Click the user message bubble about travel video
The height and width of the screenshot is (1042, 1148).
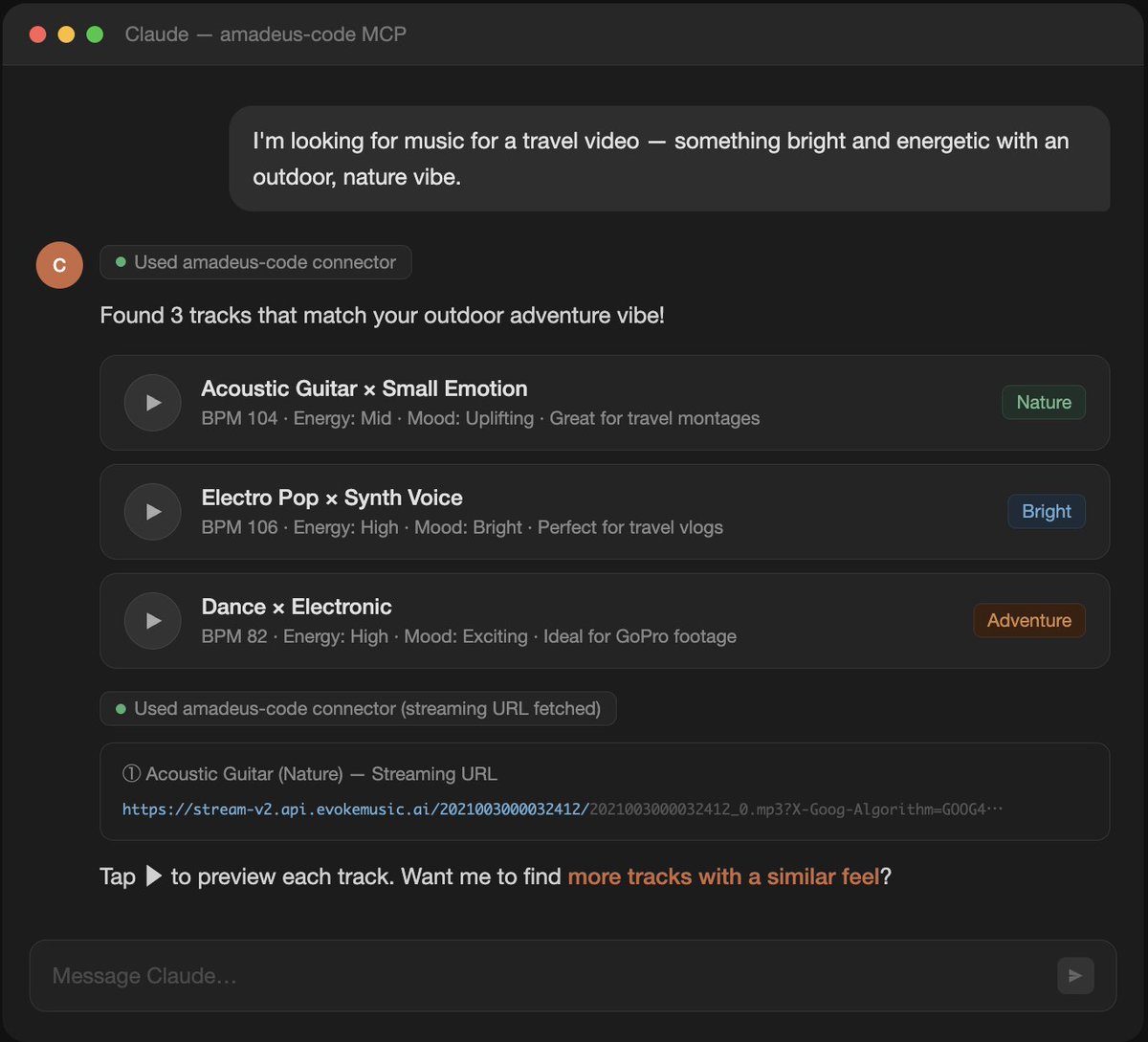click(x=670, y=159)
